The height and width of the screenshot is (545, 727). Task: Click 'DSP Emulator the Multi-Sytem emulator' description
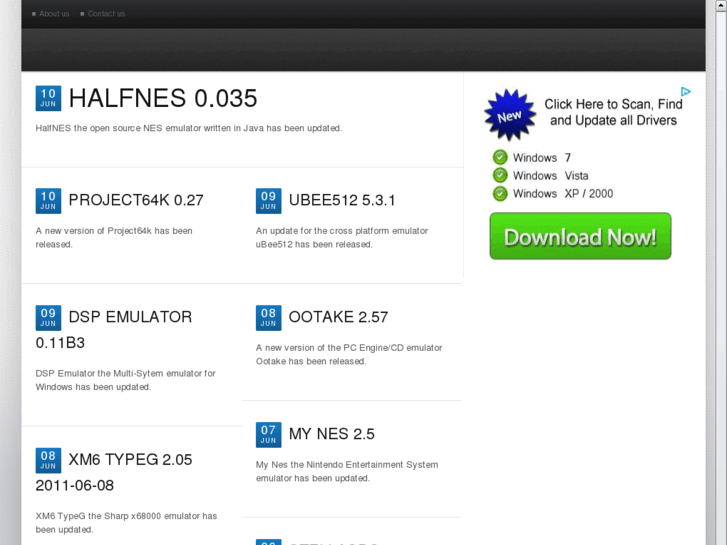126,380
